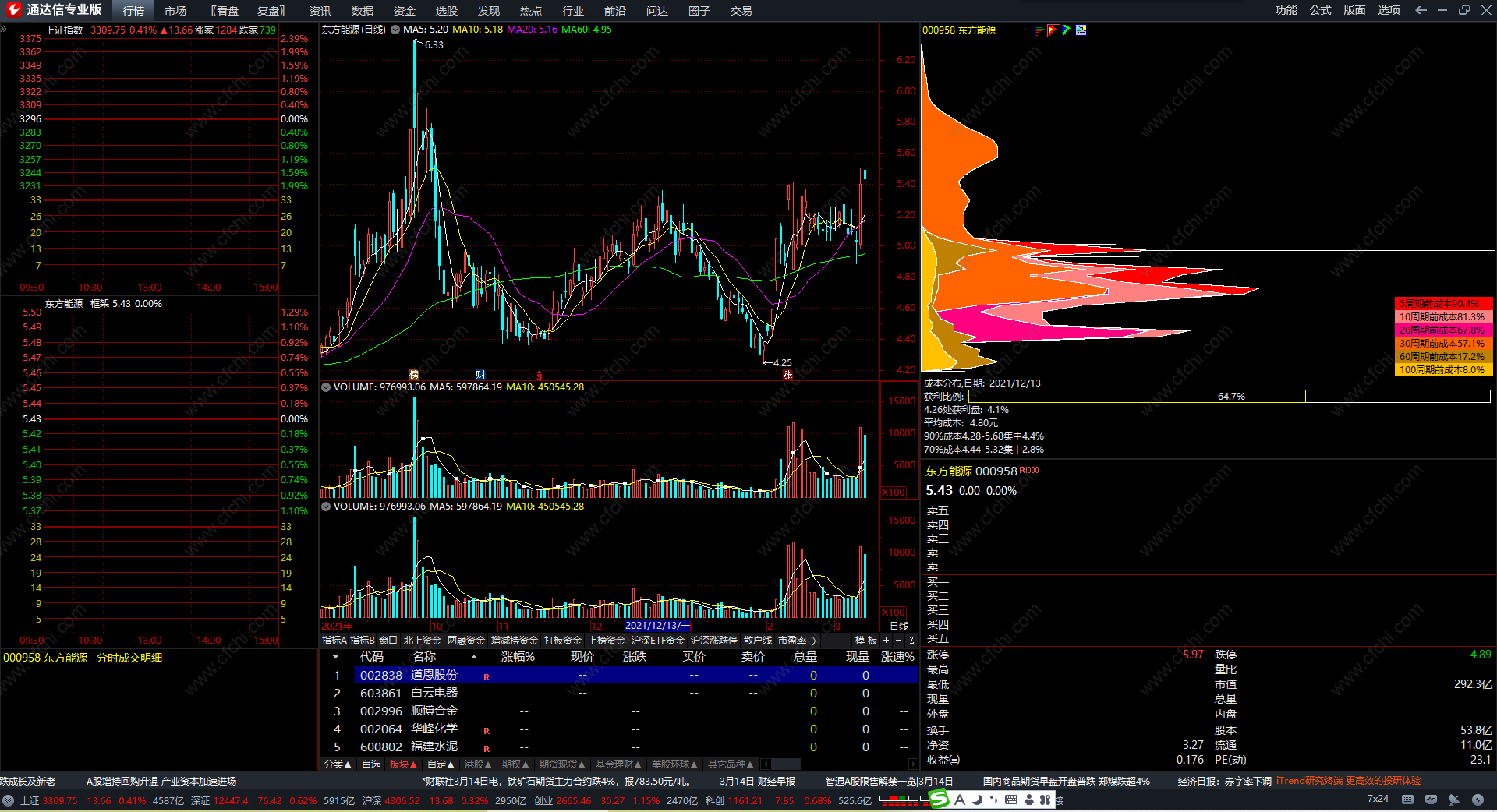This screenshot has width=1497, height=812.
Task: Toggle the first VOLUME indicator settings circle
Action: coord(326,387)
